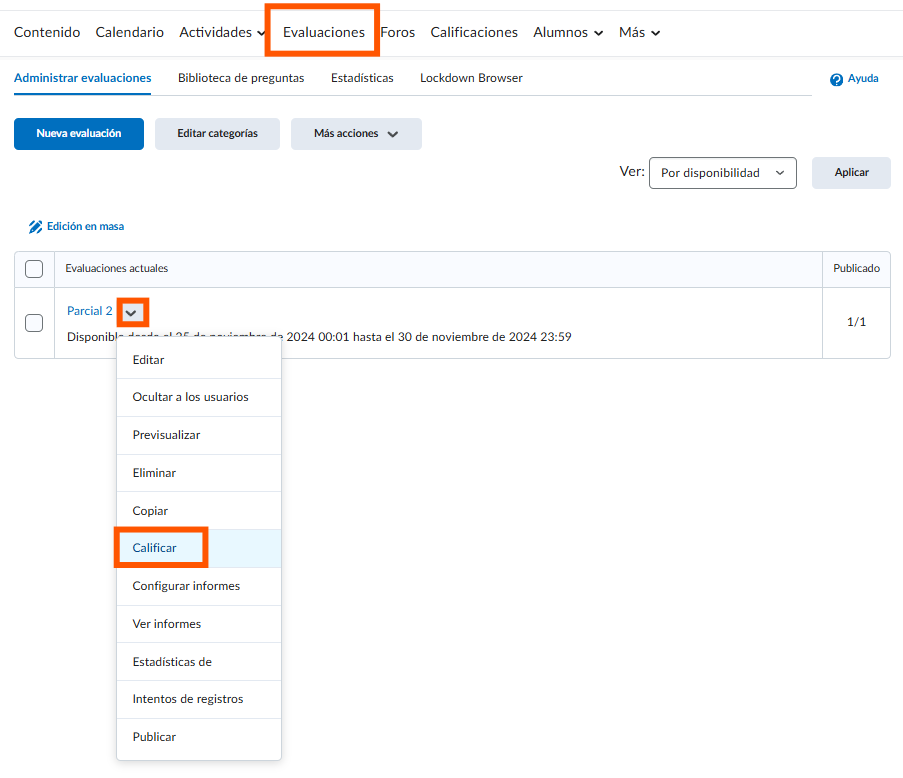Click the chevron next to Parcial 2

[x=131, y=312]
